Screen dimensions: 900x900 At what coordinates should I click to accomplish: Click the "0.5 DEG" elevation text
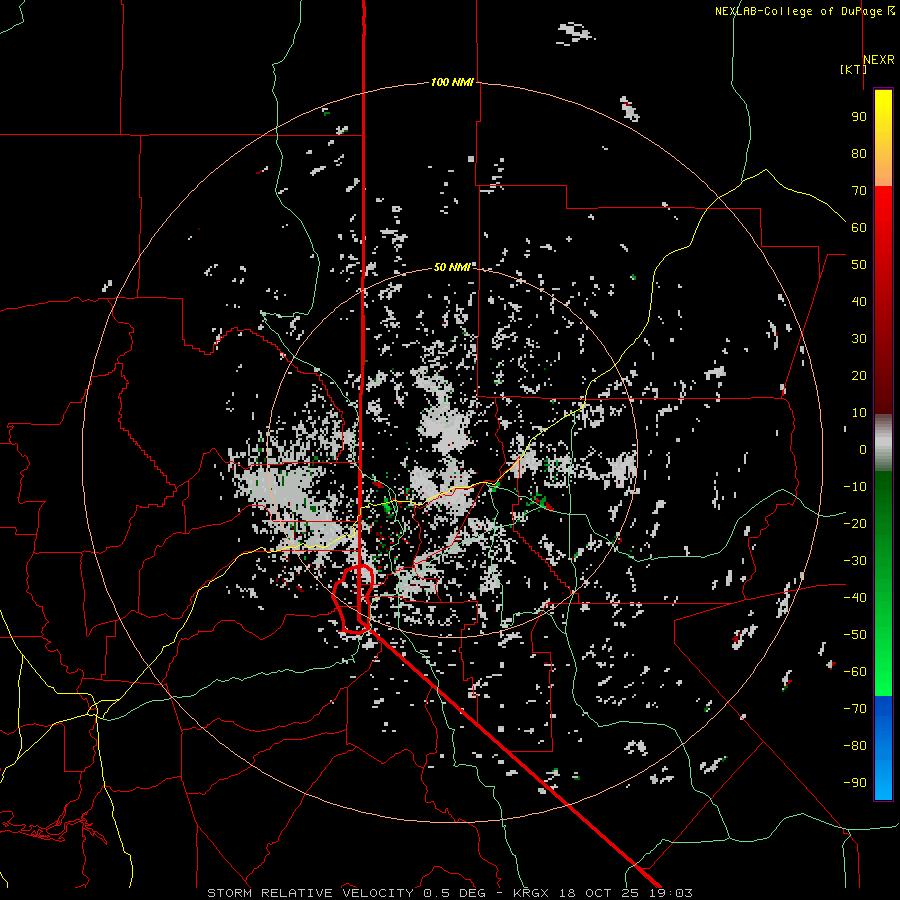(x=455, y=893)
